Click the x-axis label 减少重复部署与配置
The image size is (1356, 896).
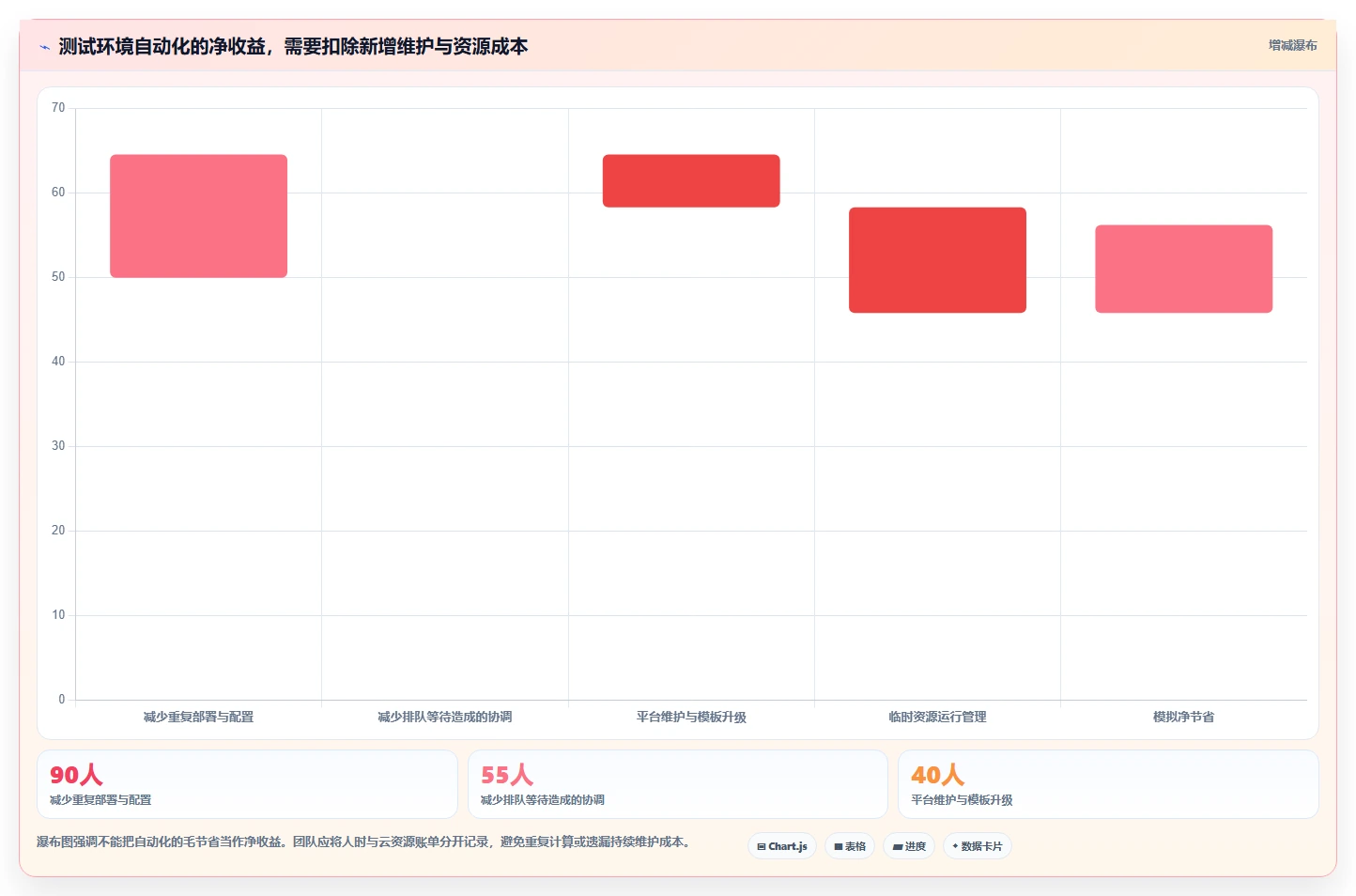coord(198,717)
